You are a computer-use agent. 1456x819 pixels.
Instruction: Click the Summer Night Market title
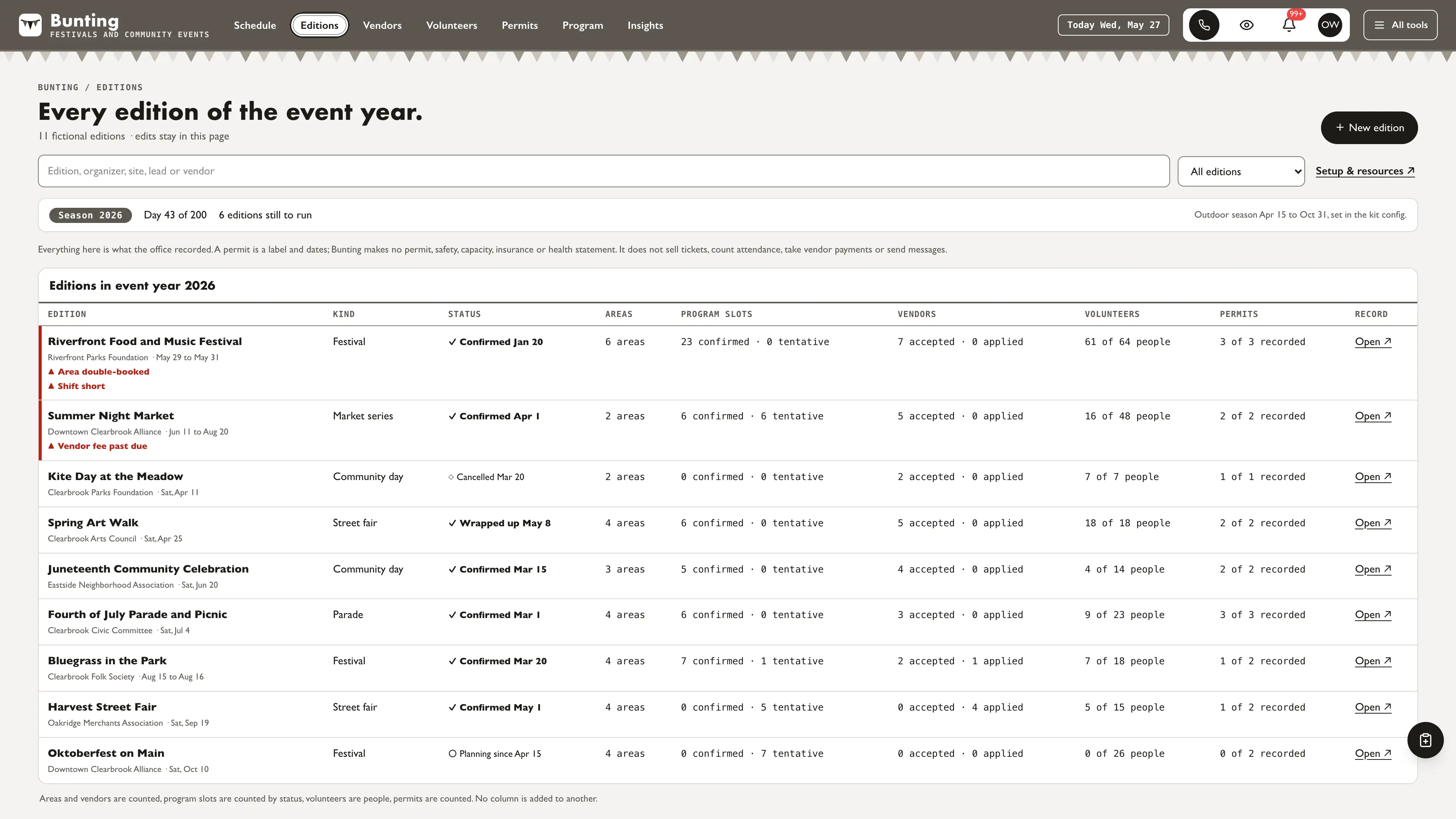point(111,416)
